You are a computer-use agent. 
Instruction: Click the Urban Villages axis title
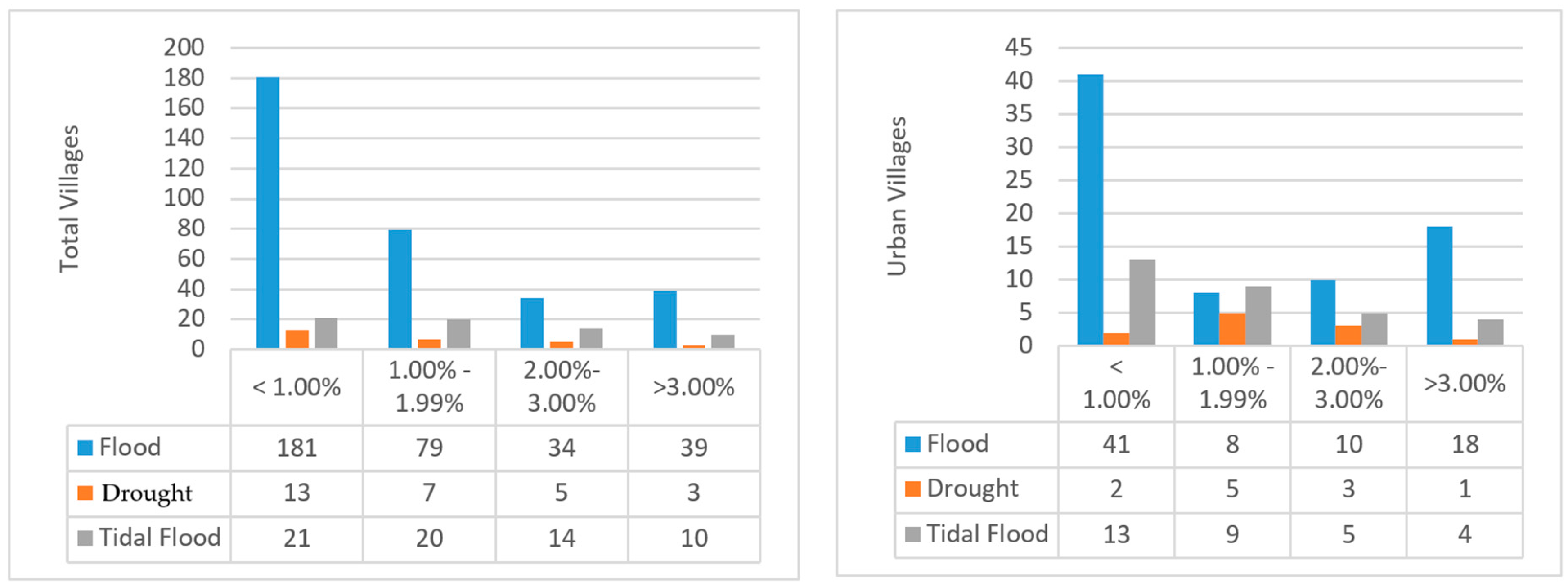[897, 197]
